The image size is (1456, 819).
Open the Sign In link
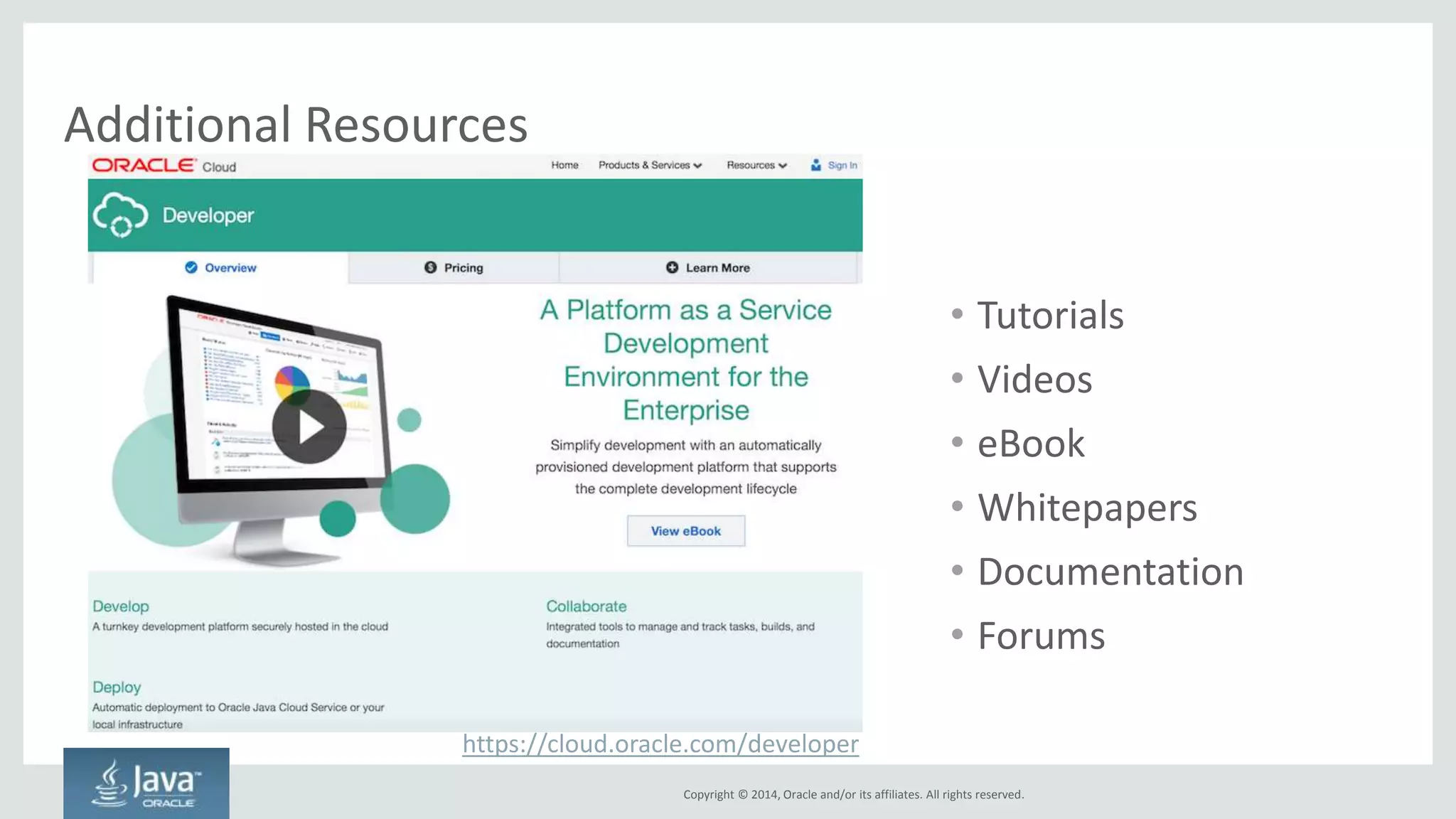[842, 165]
